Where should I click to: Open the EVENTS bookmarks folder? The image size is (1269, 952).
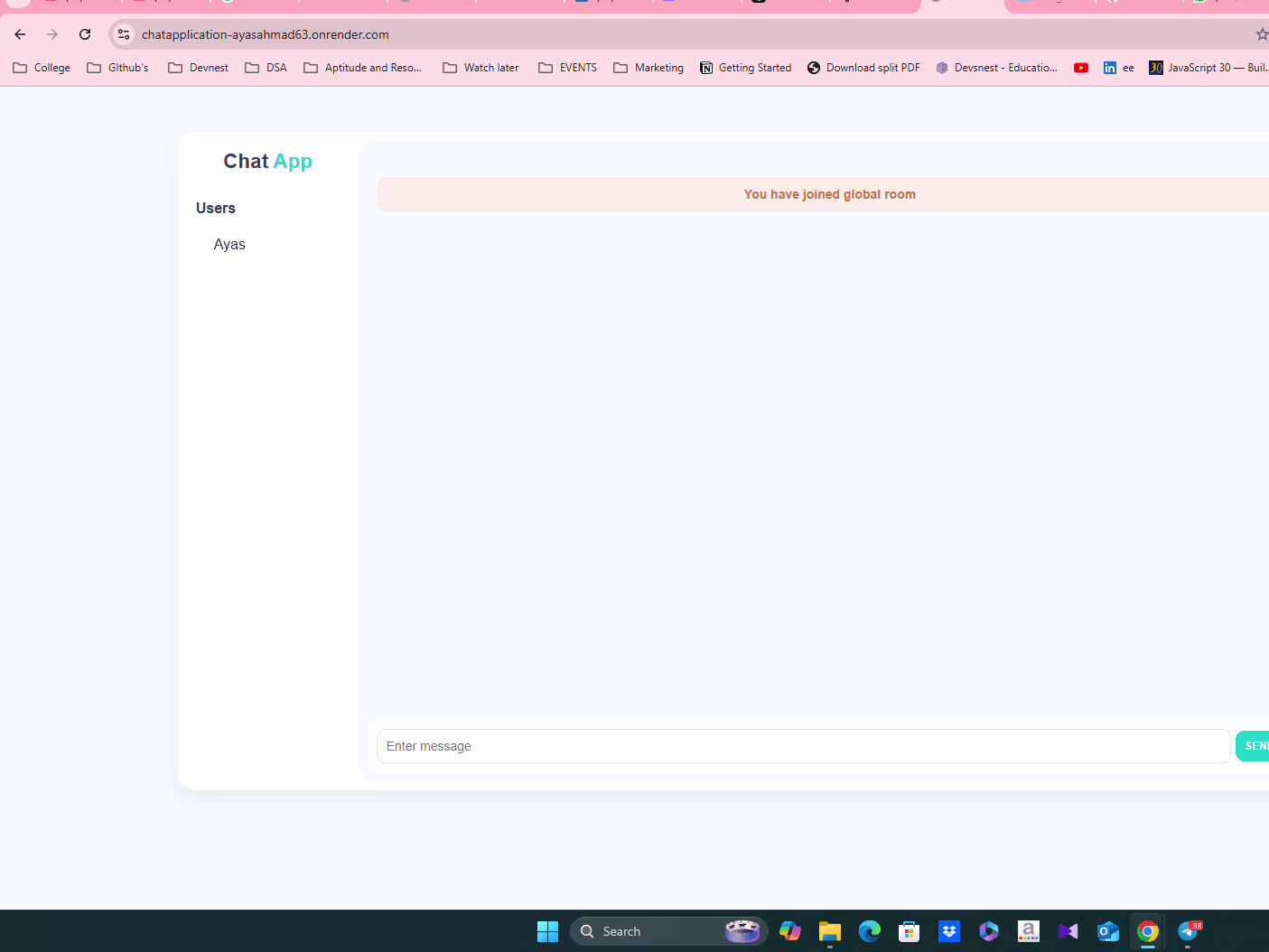pos(567,67)
